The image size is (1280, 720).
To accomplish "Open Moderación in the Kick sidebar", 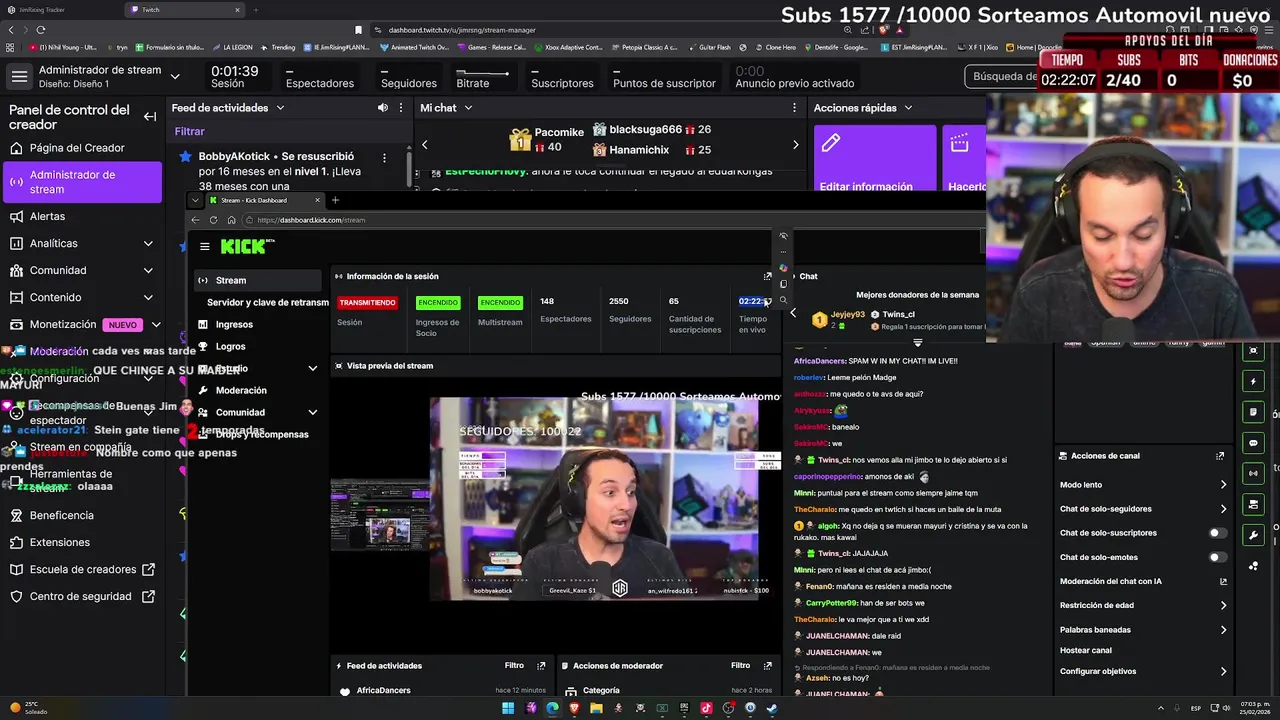I will pos(241,390).
